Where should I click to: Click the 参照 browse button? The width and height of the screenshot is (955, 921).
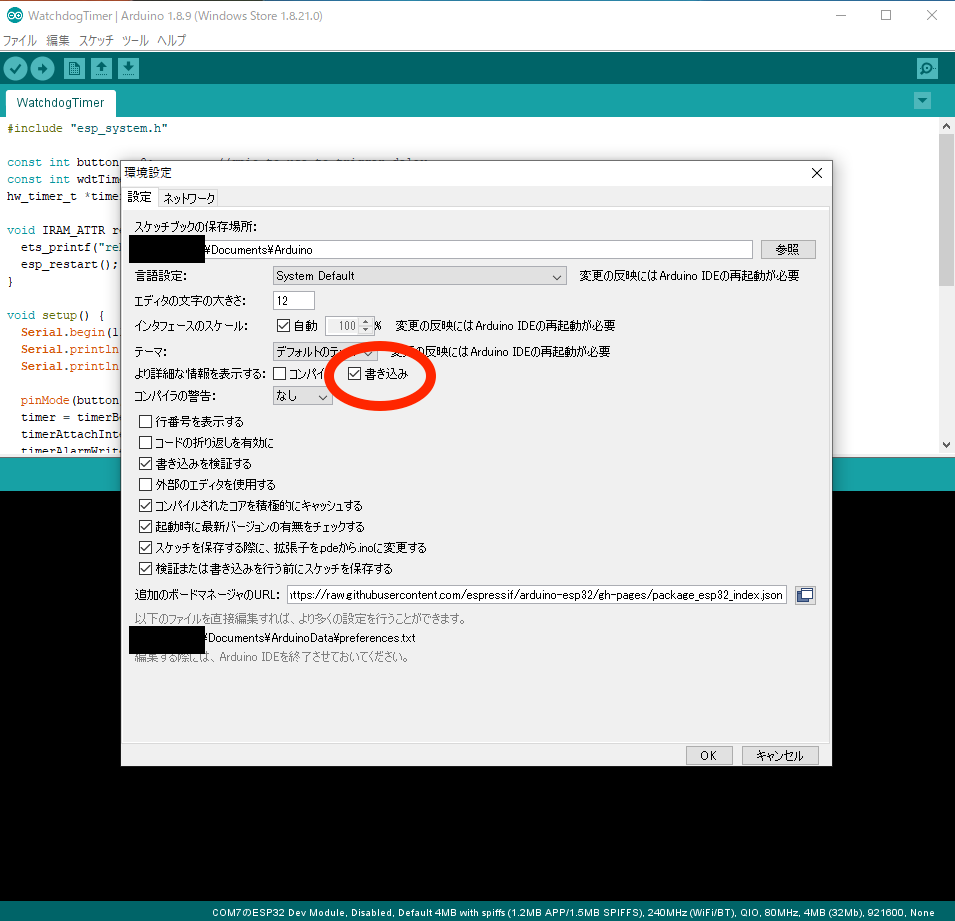click(788, 249)
